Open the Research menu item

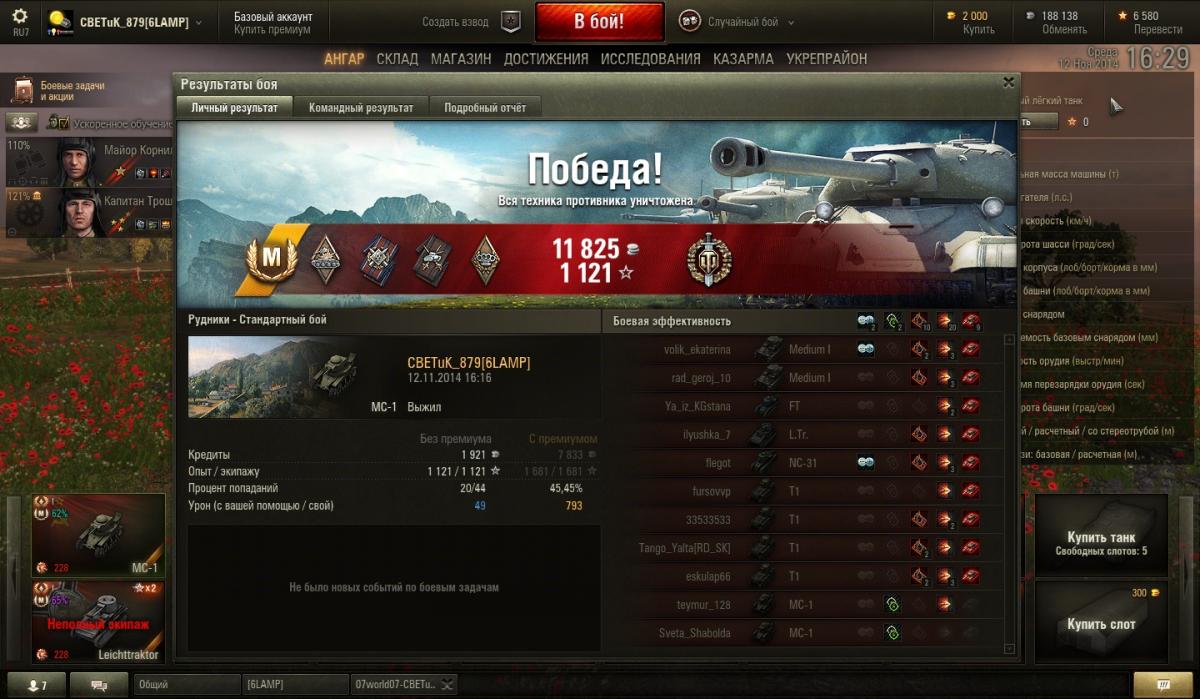pyautogui.click(x=650, y=59)
